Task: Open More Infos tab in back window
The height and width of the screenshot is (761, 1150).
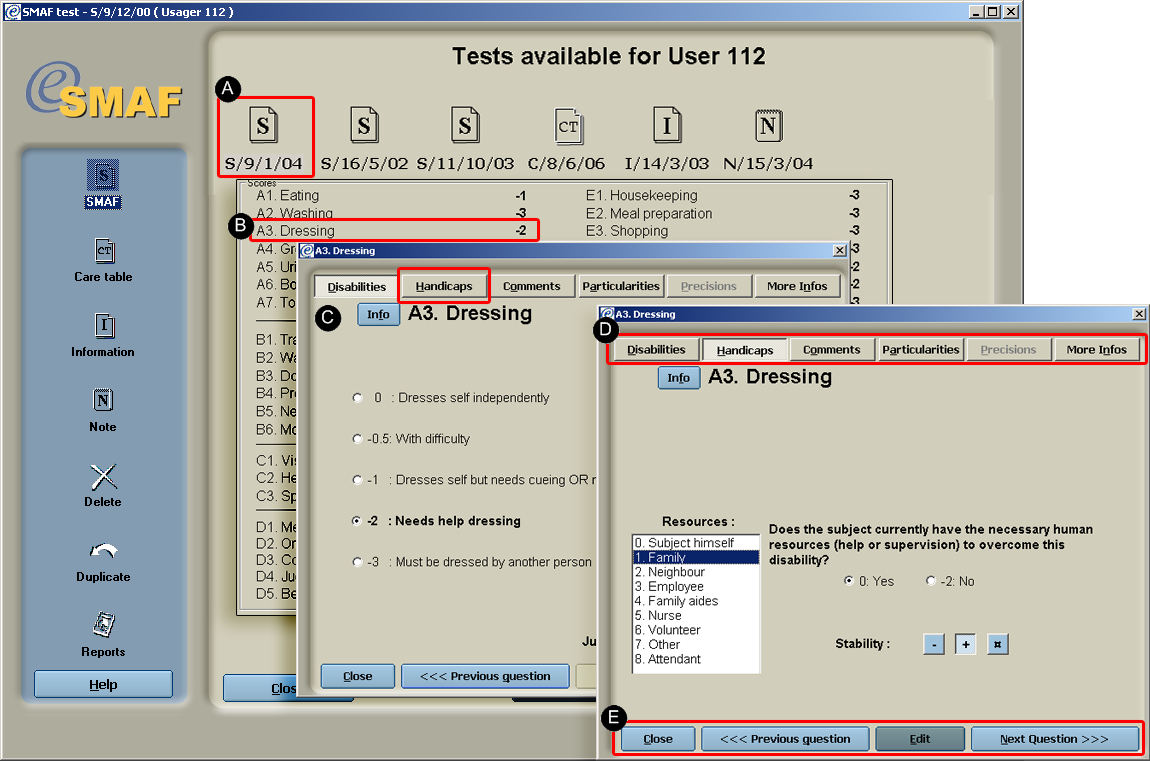Action: coord(796,286)
